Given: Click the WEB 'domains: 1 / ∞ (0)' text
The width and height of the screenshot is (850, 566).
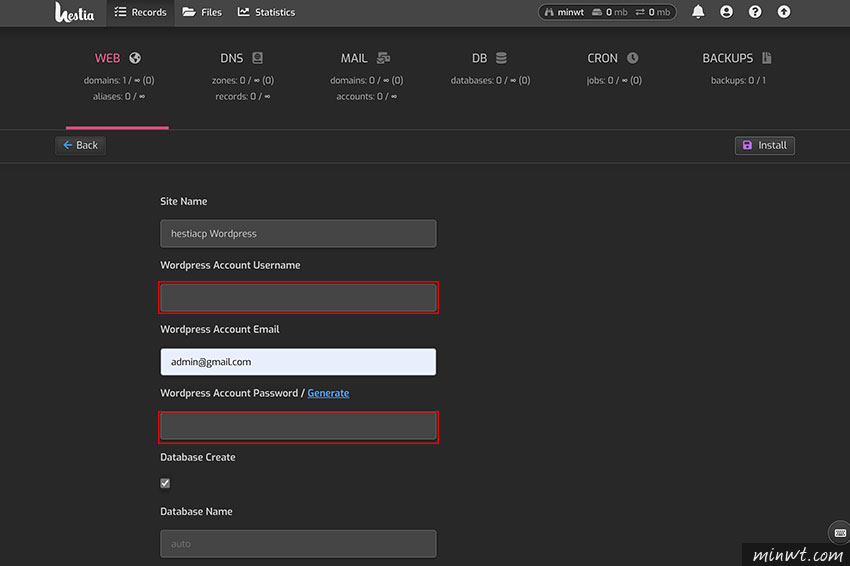Looking at the screenshot, I should coord(119,80).
